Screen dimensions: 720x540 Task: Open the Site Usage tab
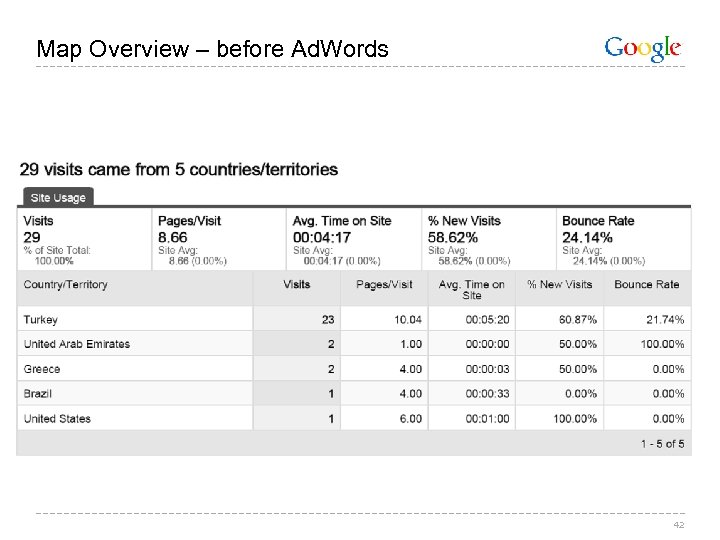coord(58,197)
